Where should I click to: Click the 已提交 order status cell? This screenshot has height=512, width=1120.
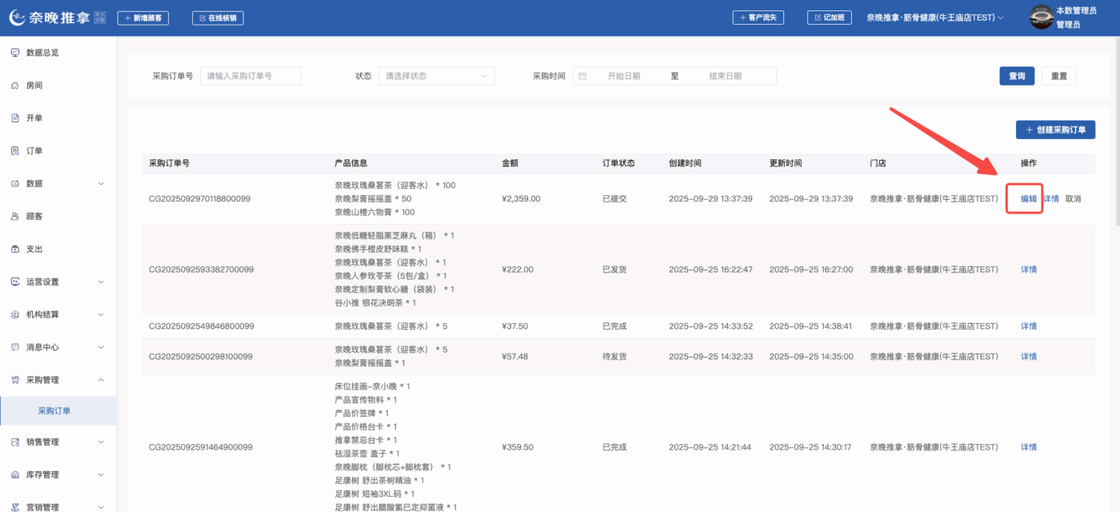click(614, 199)
